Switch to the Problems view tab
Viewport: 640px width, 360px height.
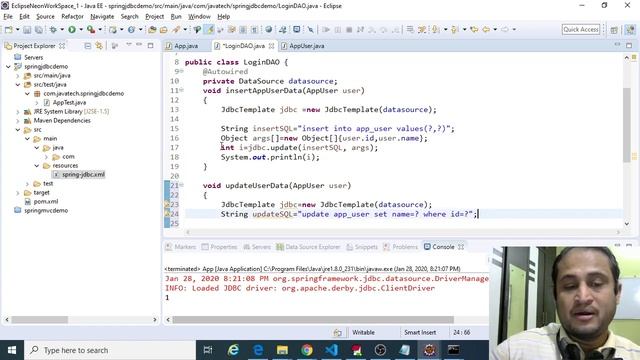[x=401, y=247]
